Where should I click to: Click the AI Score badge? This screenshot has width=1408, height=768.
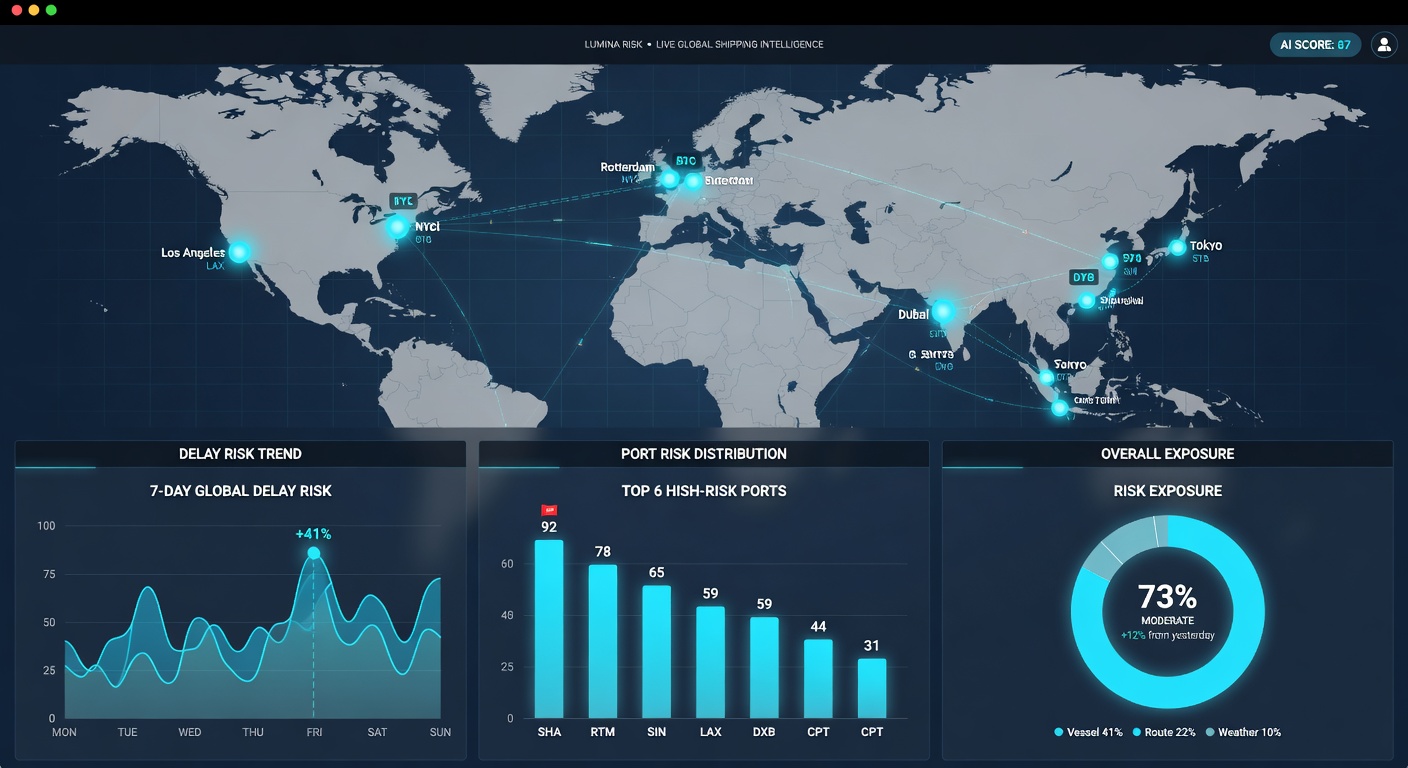click(x=1315, y=44)
